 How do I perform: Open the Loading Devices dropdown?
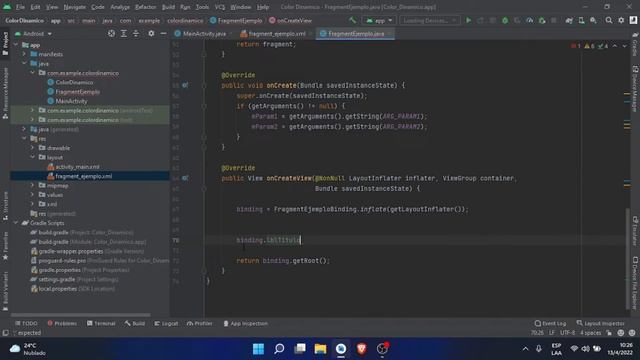click(x=429, y=20)
